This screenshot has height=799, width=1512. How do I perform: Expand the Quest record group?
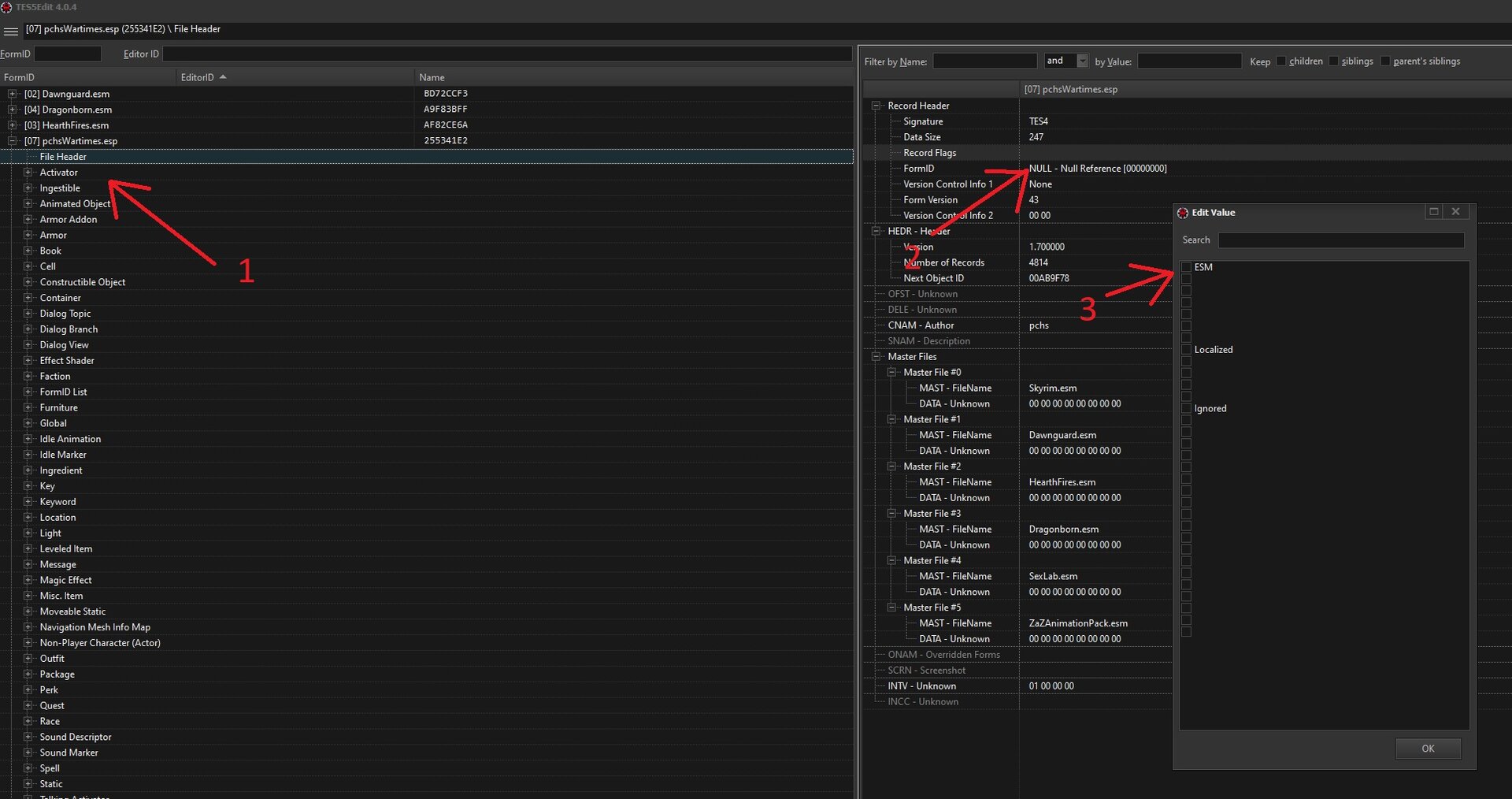pyautogui.click(x=28, y=706)
